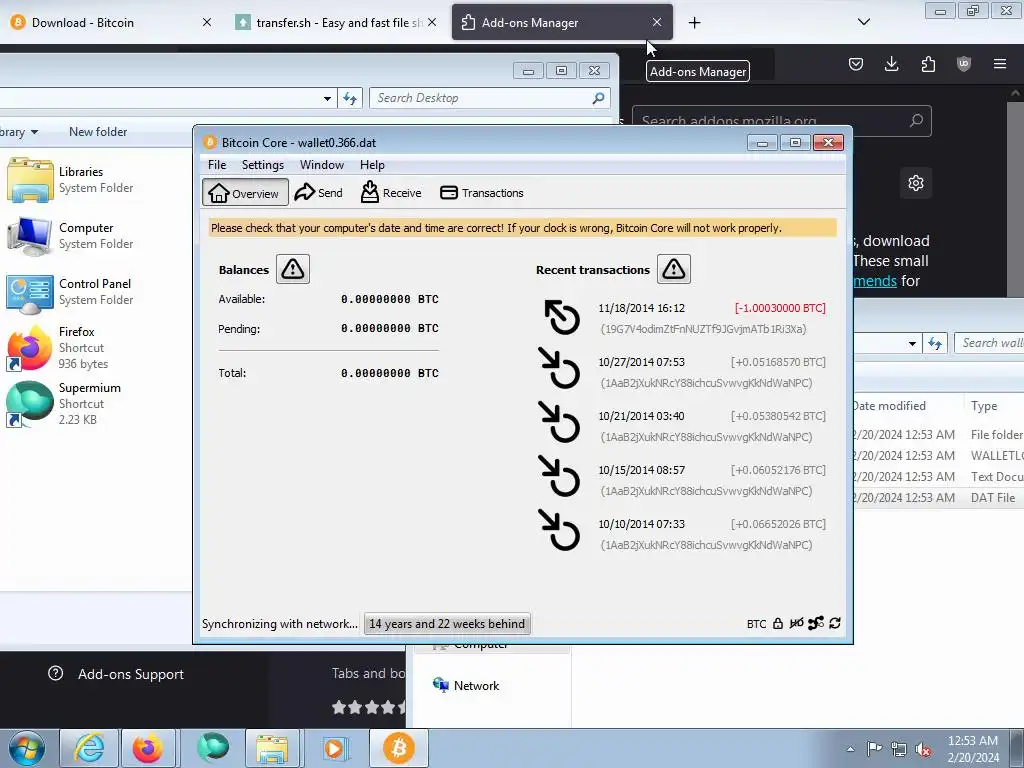Screen dimensions: 1024x768
Task: Expand second Explorer window address dropdown arrow
Action: pyautogui.click(x=912, y=344)
